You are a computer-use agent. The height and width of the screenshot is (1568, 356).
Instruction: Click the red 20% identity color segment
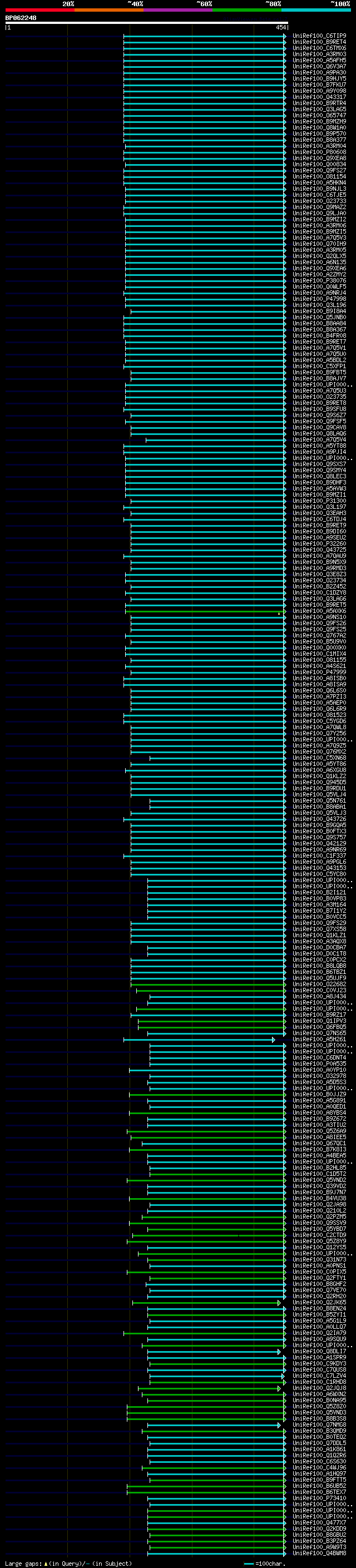pos(39,10)
